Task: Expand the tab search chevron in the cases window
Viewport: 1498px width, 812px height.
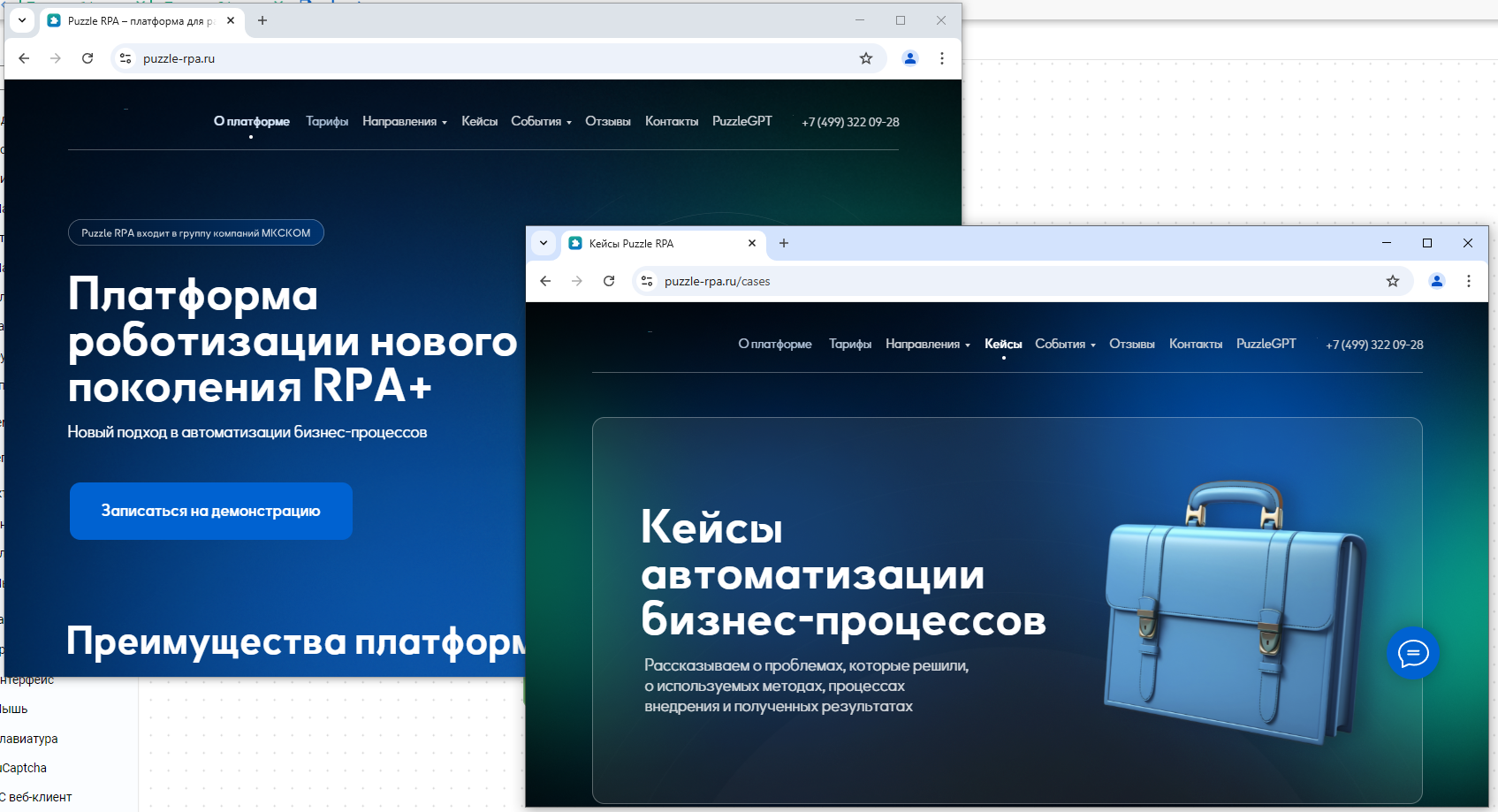Action: coord(544,243)
